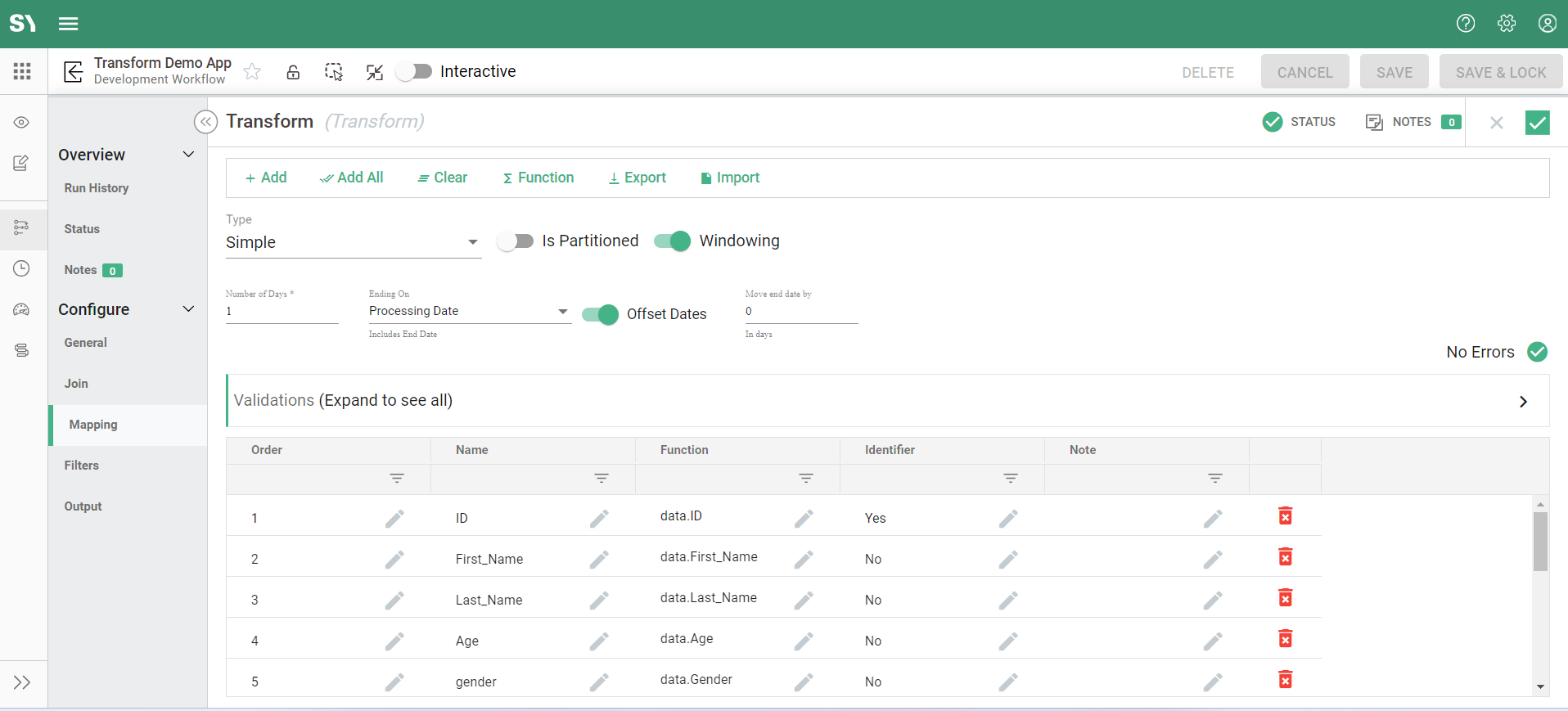Screen dimensions: 1568x711
Task: Collapse the side panel with chevron
Action: [x=205, y=122]
